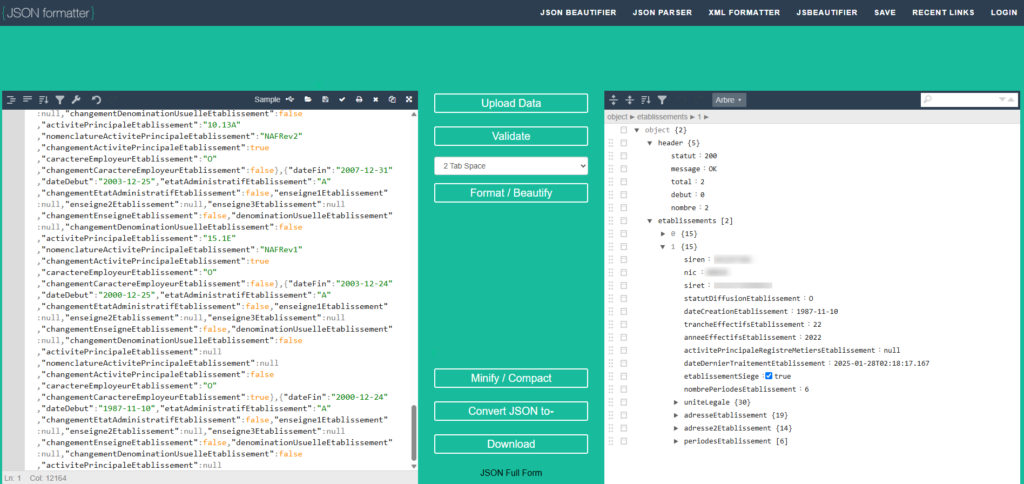Screen dimensions: 1024x484
Task: Open the Convert JSON to menu button
Action: click(511, 411)
